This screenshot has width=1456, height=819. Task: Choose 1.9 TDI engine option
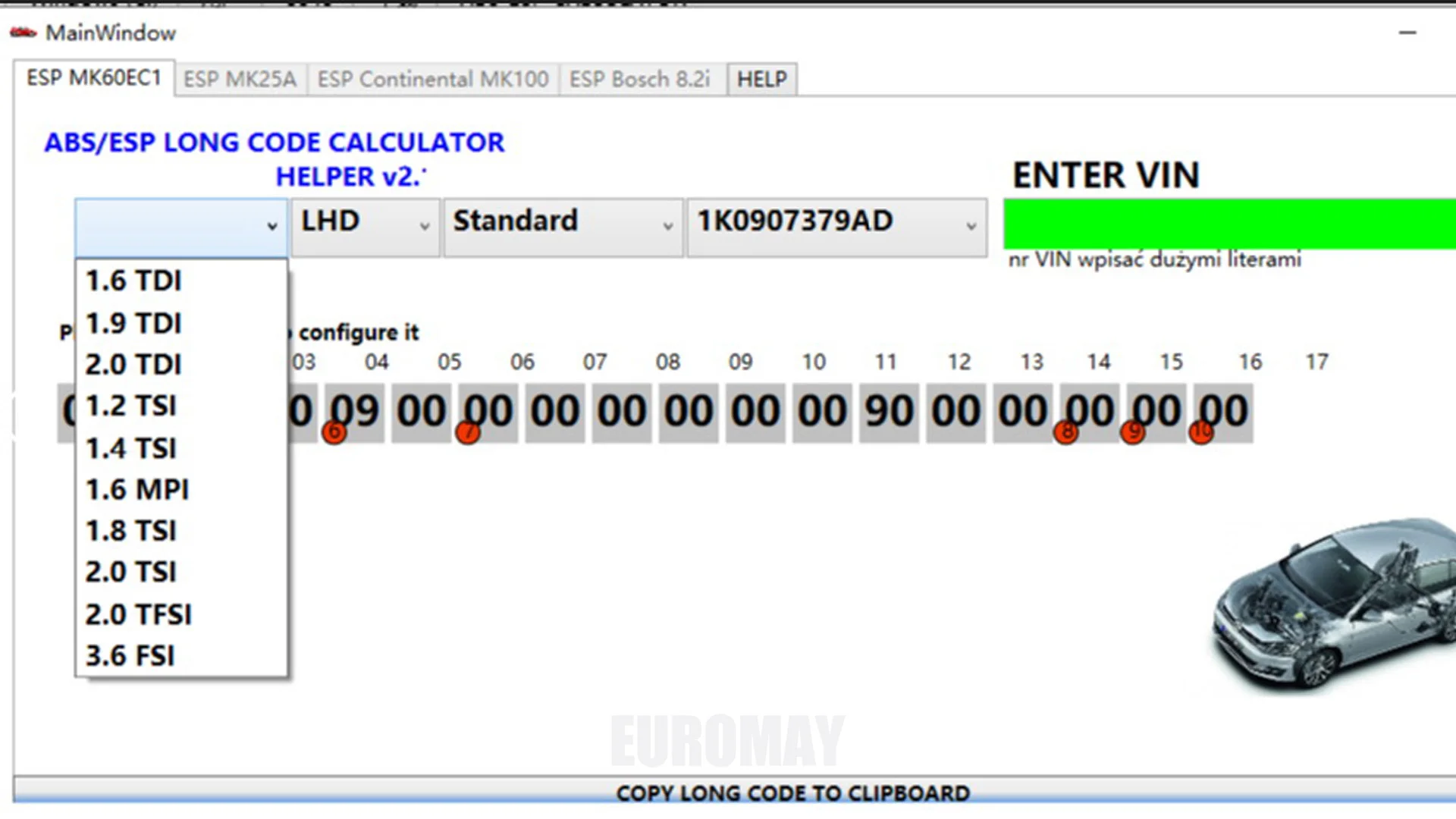(x=181, y=324)
